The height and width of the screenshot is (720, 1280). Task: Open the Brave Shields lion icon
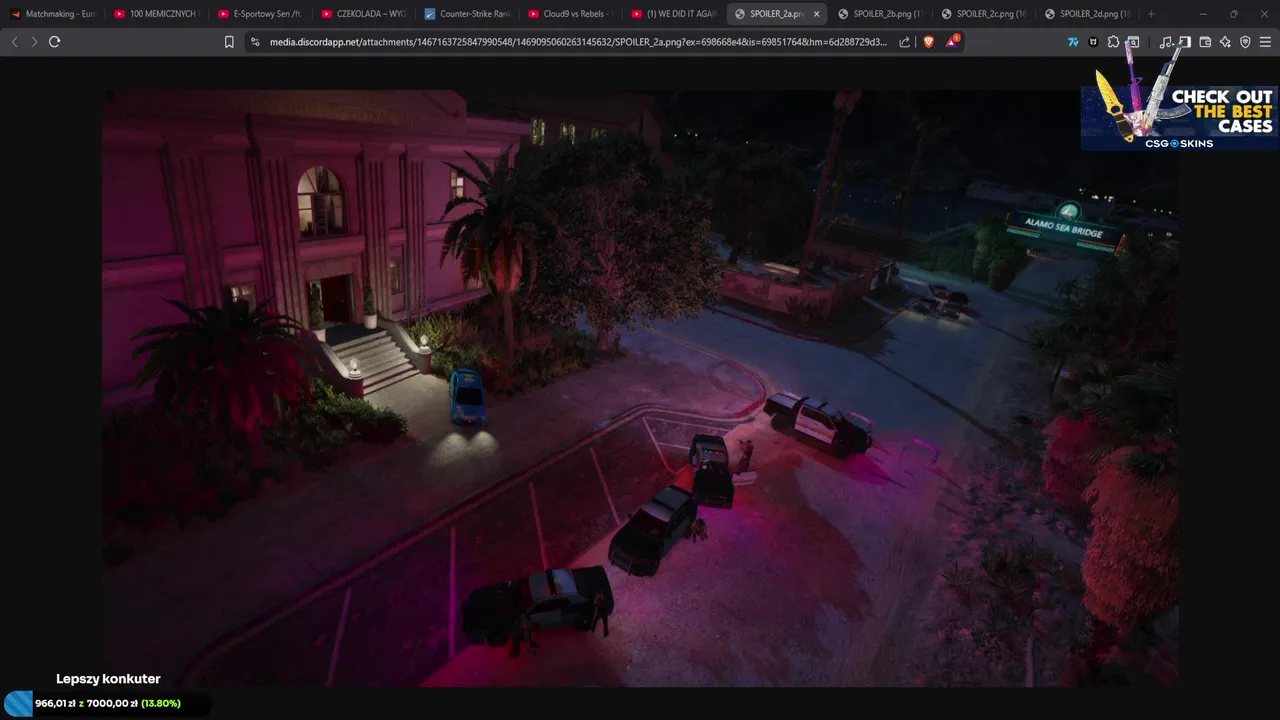[x=929, y=42]
